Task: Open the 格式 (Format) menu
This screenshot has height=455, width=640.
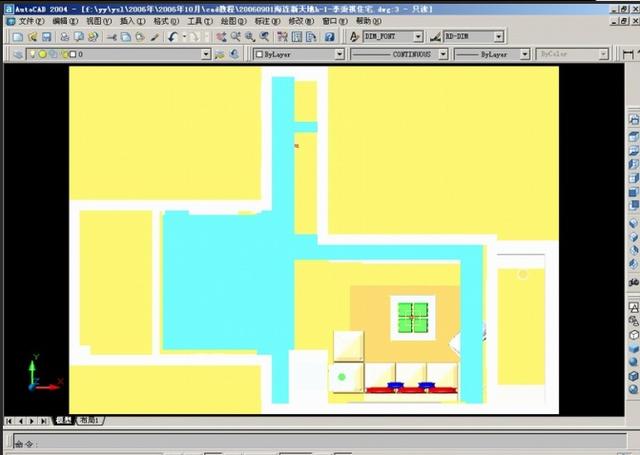Action: 166,21
